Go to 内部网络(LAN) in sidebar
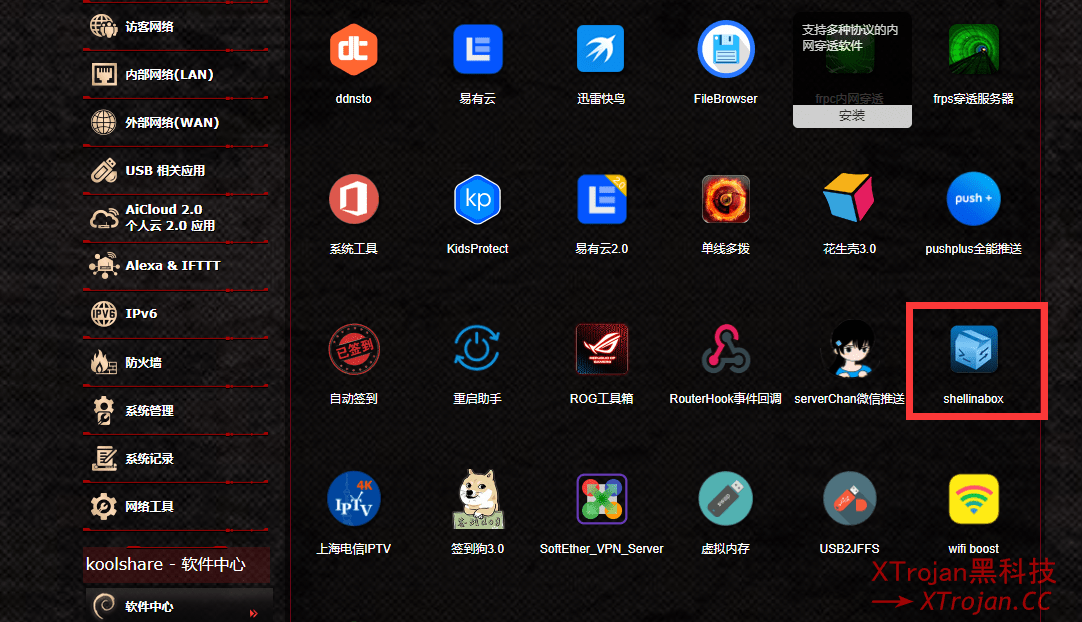Image resolution: width=1082 pixels, height=622 pixels. click(168, 75)
